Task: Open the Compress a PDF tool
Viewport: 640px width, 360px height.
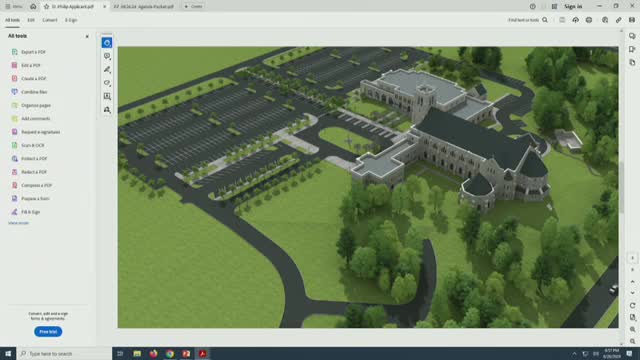Action: [x=31, y=185]
